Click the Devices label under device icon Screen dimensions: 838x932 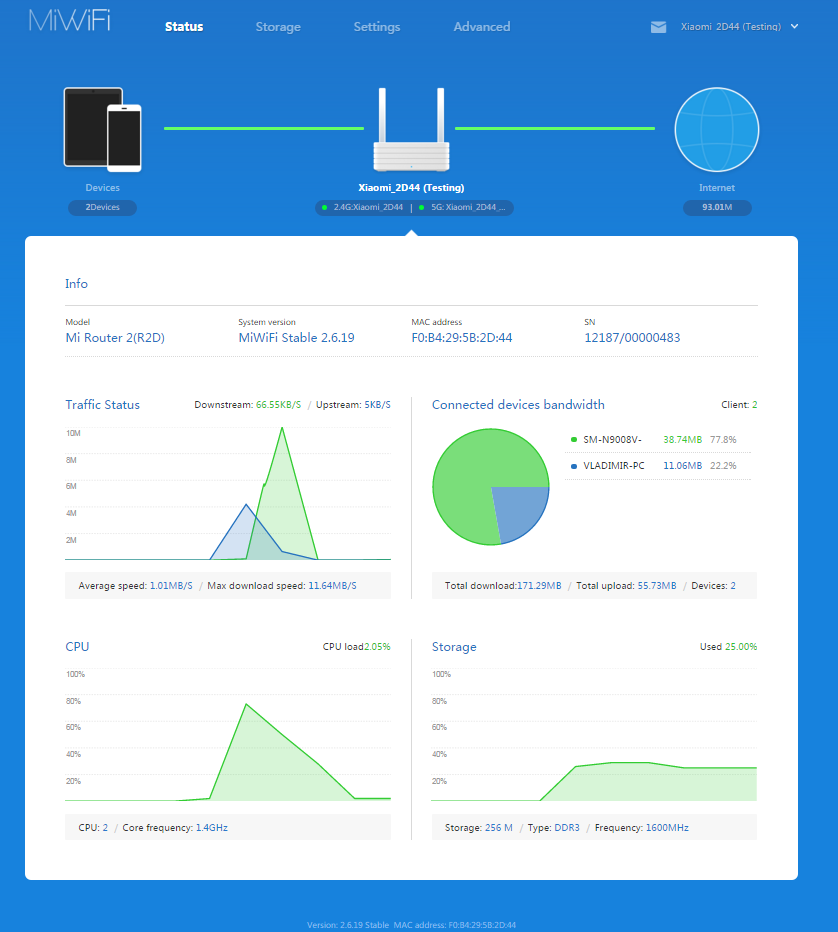coord(102,188)
